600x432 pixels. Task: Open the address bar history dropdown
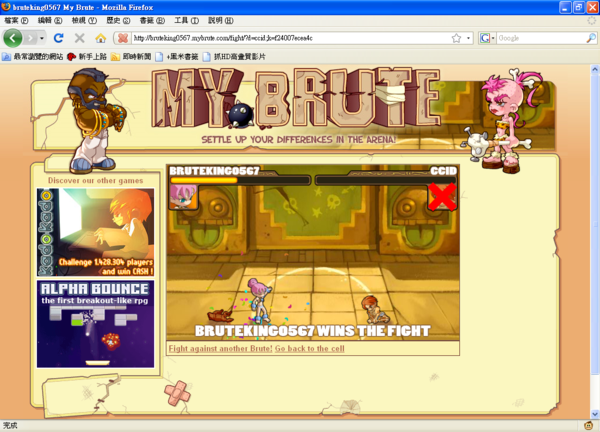coord(468,38)
